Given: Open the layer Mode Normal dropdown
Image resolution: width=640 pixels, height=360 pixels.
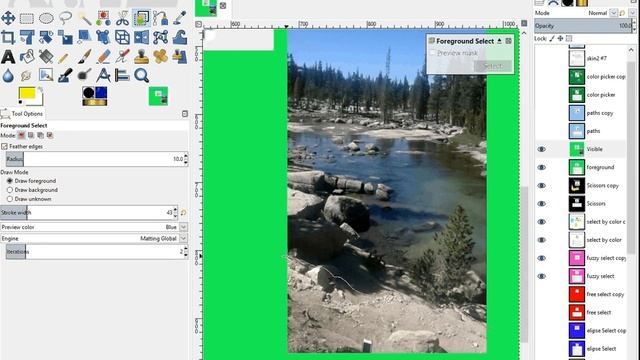Looking at the screenshot, I should [x=613, y=13].
